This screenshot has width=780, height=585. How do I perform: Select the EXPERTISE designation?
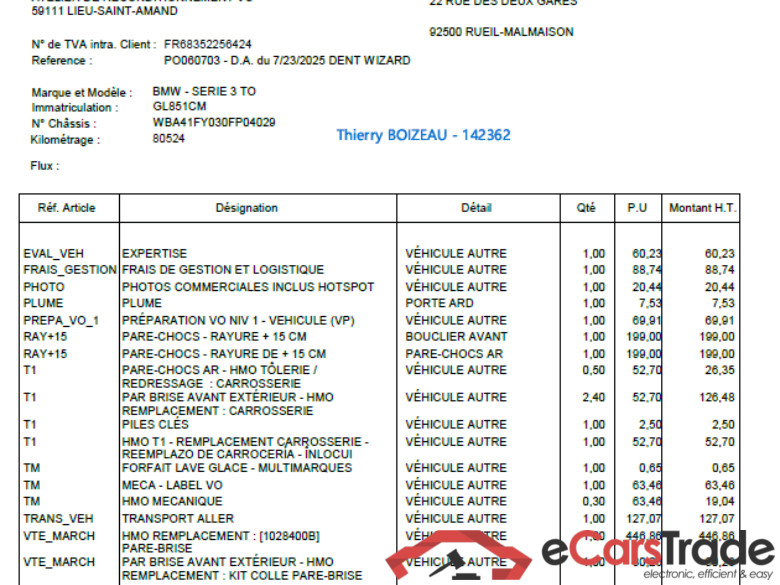(154, 254)
